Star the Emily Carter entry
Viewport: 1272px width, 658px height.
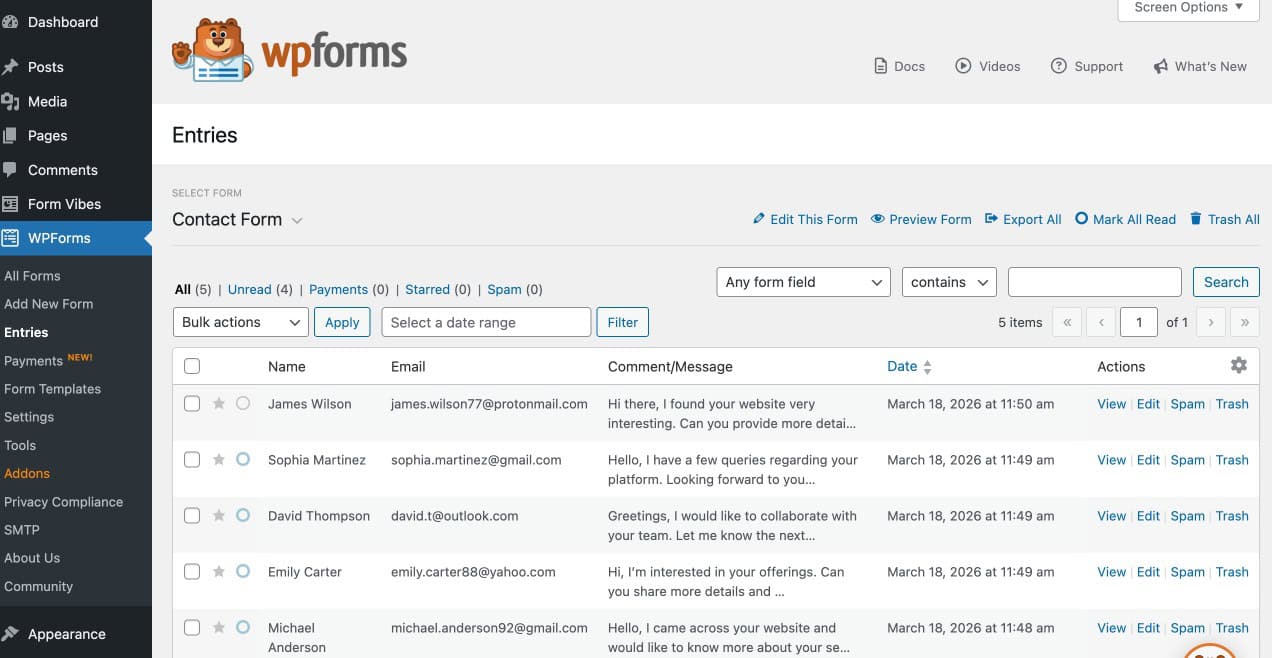point(219,572)
